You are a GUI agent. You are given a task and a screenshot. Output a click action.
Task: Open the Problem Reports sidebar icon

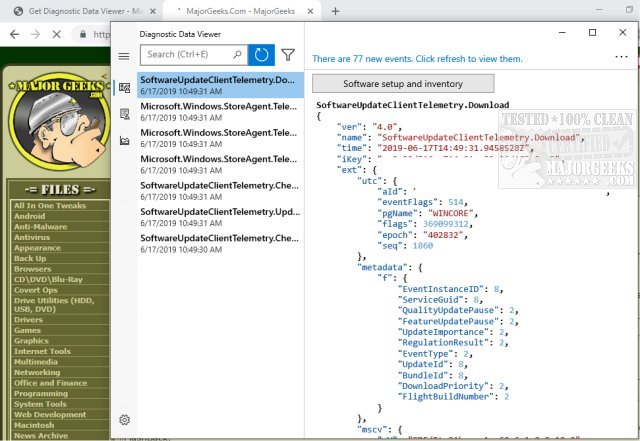124,114
